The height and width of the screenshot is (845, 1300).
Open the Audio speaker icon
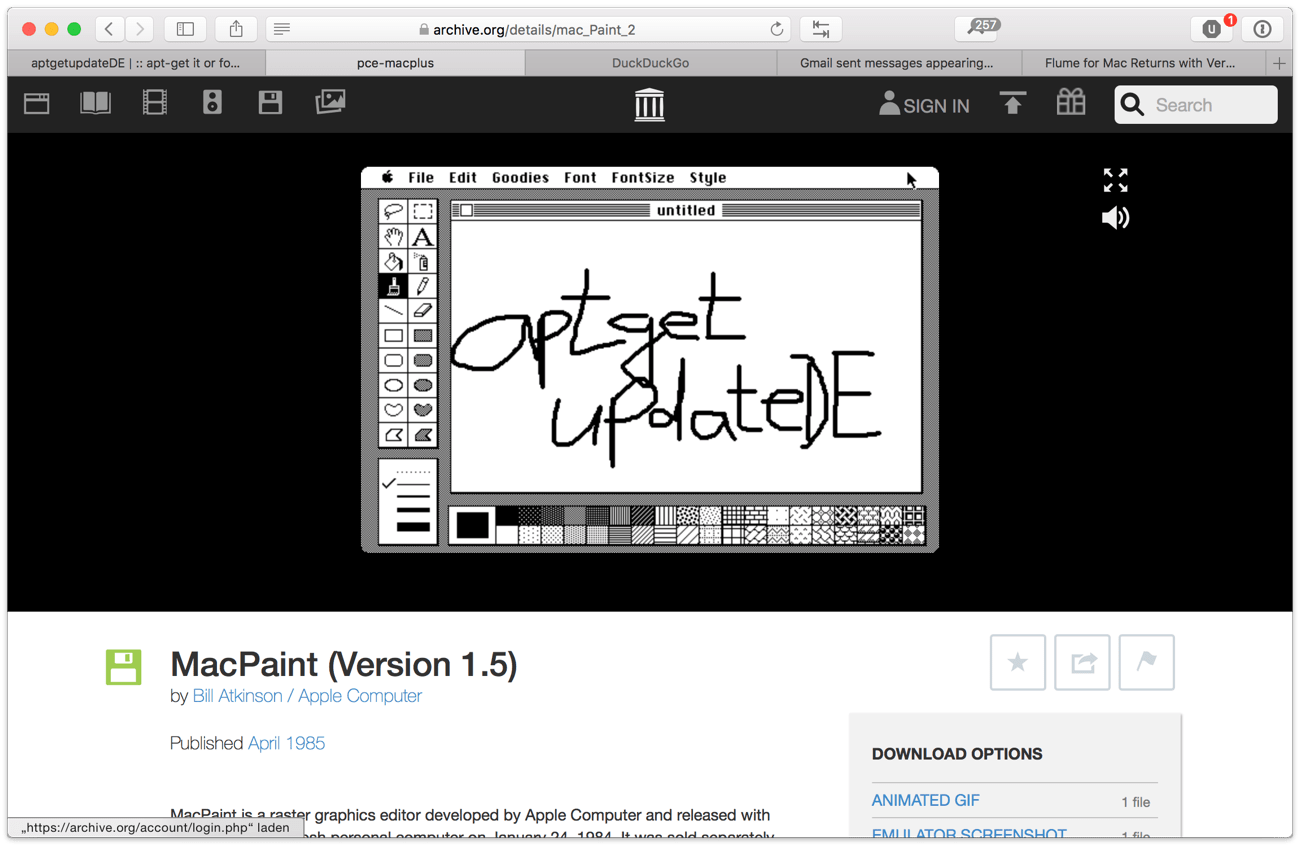212,103
